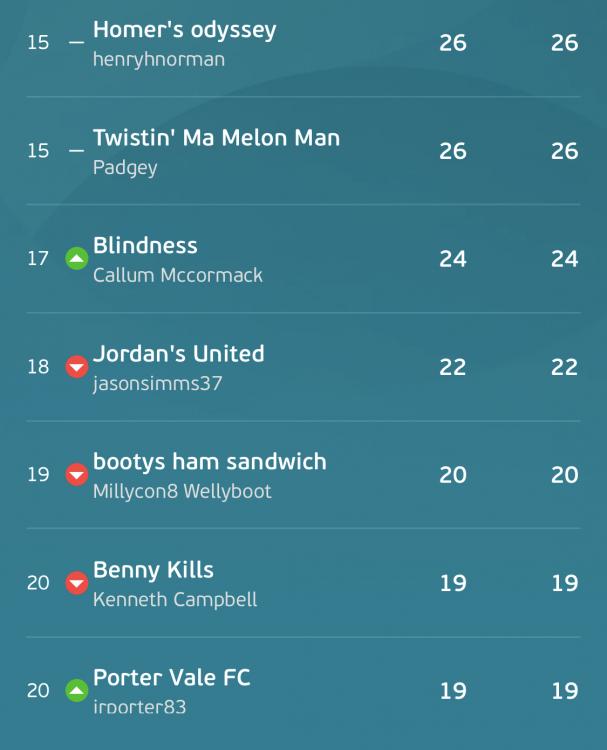Click rank number 17 in the table

point(38,259)
